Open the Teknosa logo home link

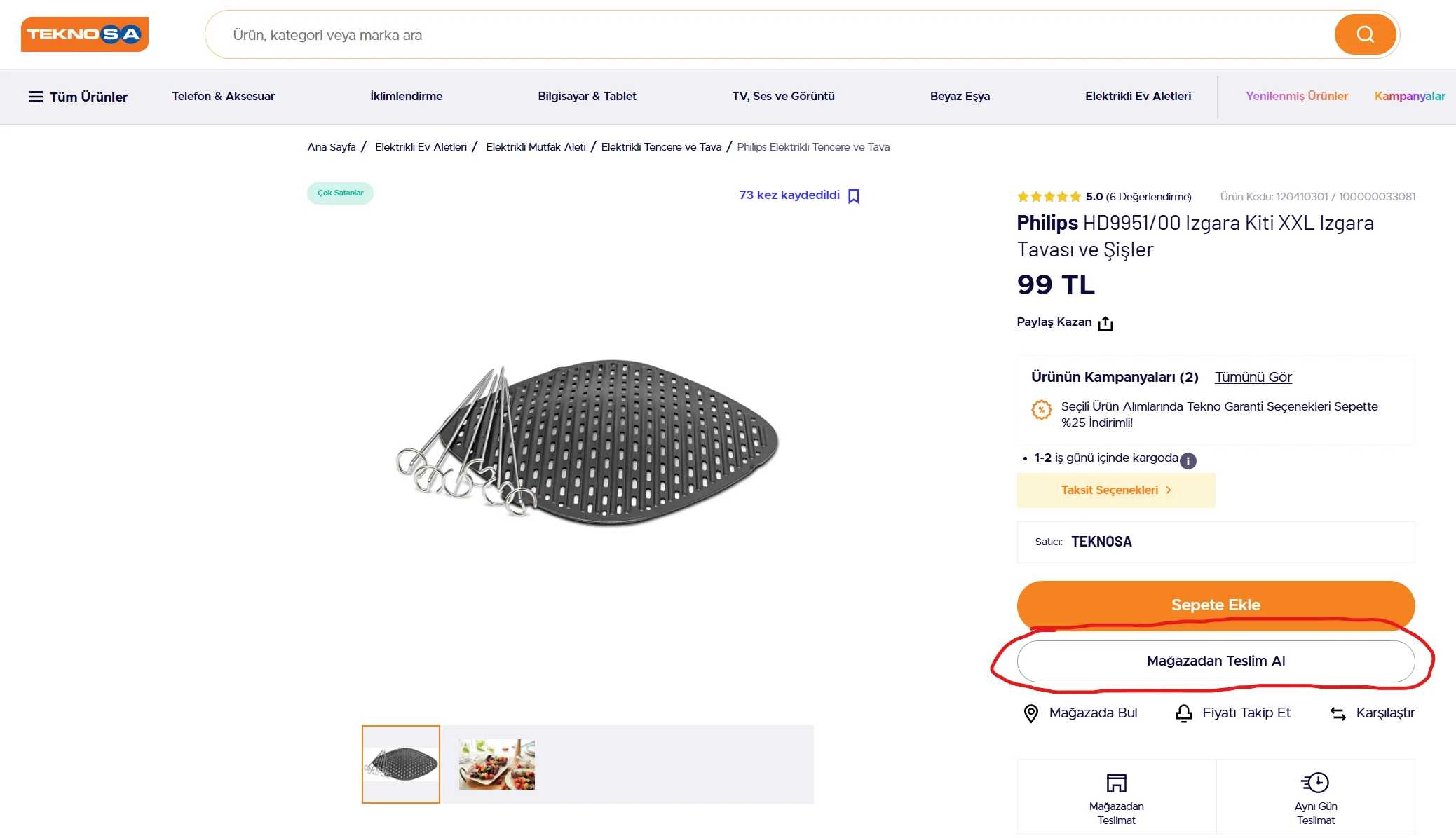click(x=85, y=34)
